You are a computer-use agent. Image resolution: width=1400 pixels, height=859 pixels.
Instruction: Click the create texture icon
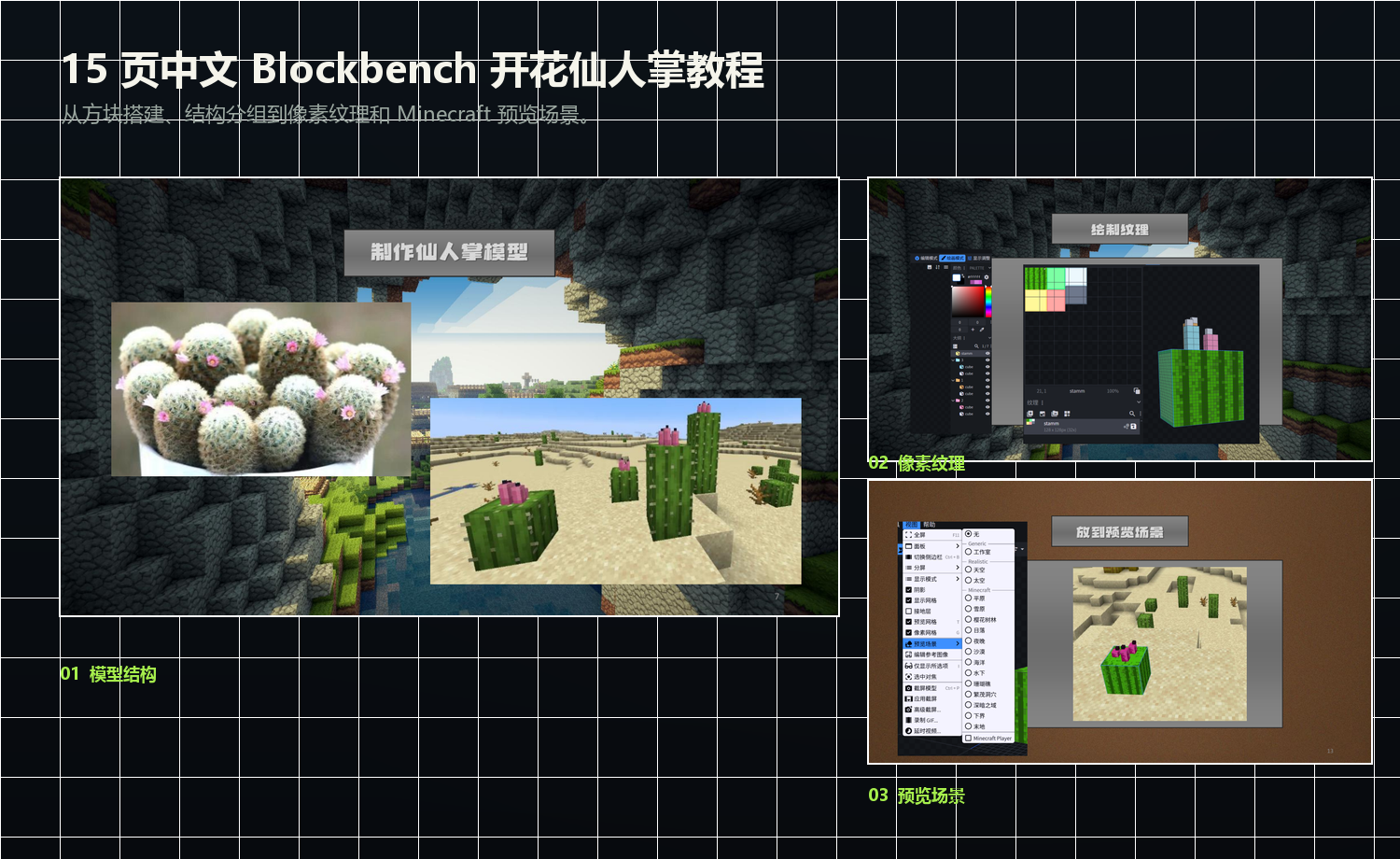[x=1029, y=414]
